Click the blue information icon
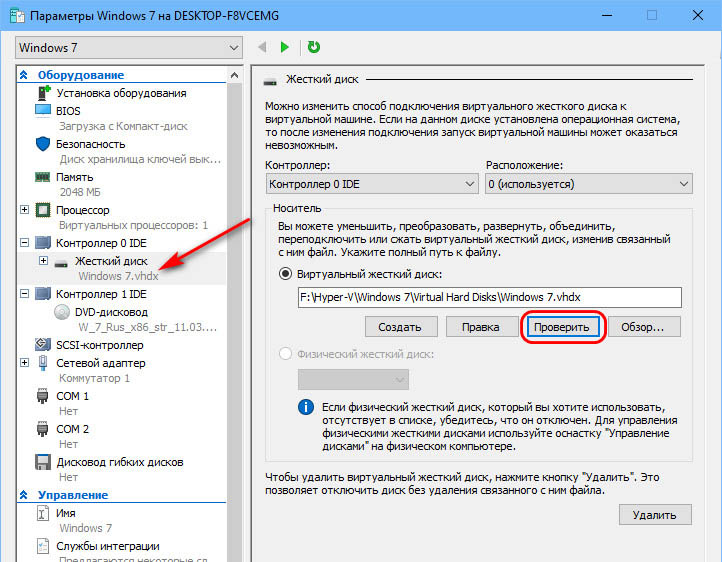Image resolution: width=722 pixels, height=562 pixels. click(x=306, y=407)
